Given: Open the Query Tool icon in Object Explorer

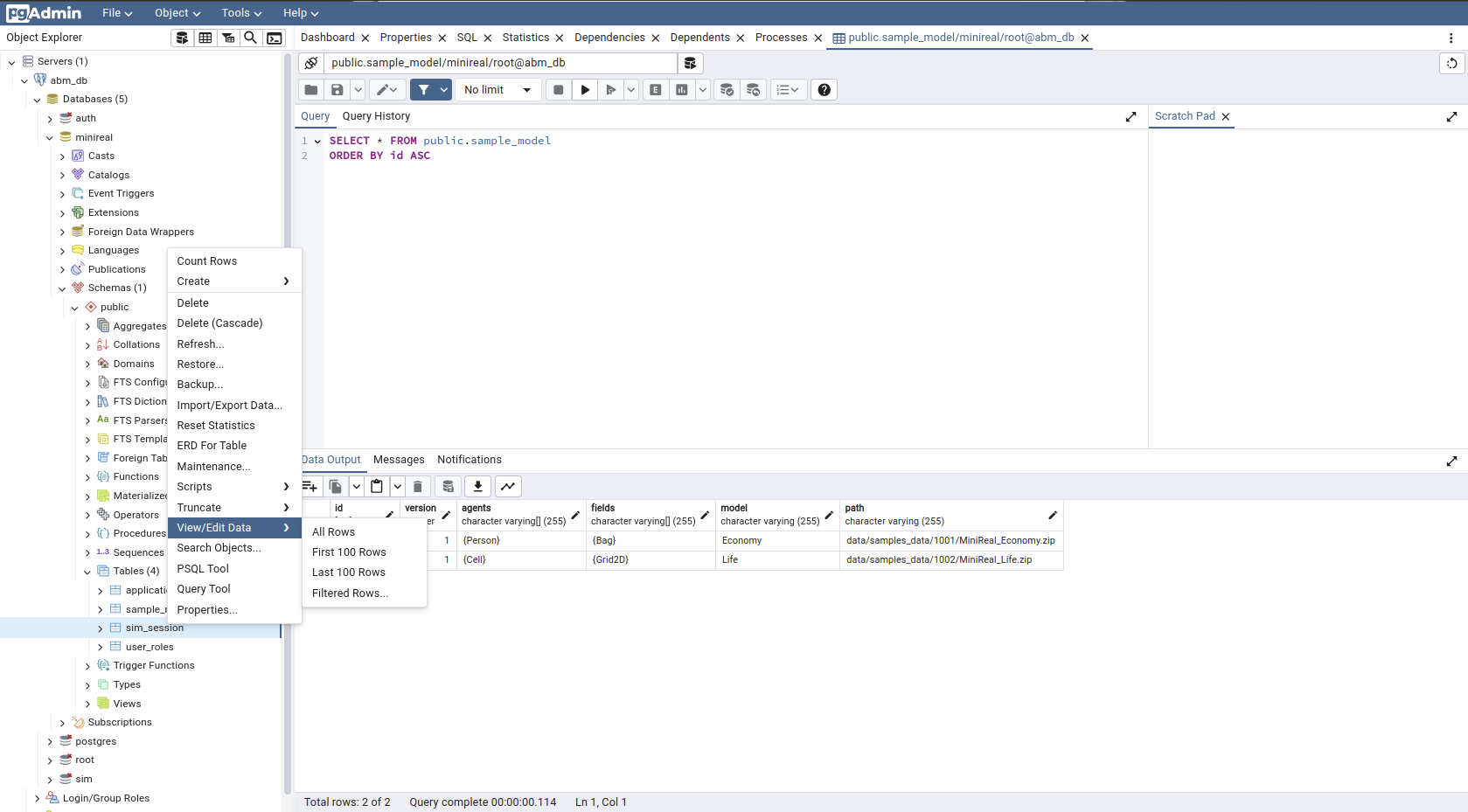Looking at the screenshot, I should [182, 38].
